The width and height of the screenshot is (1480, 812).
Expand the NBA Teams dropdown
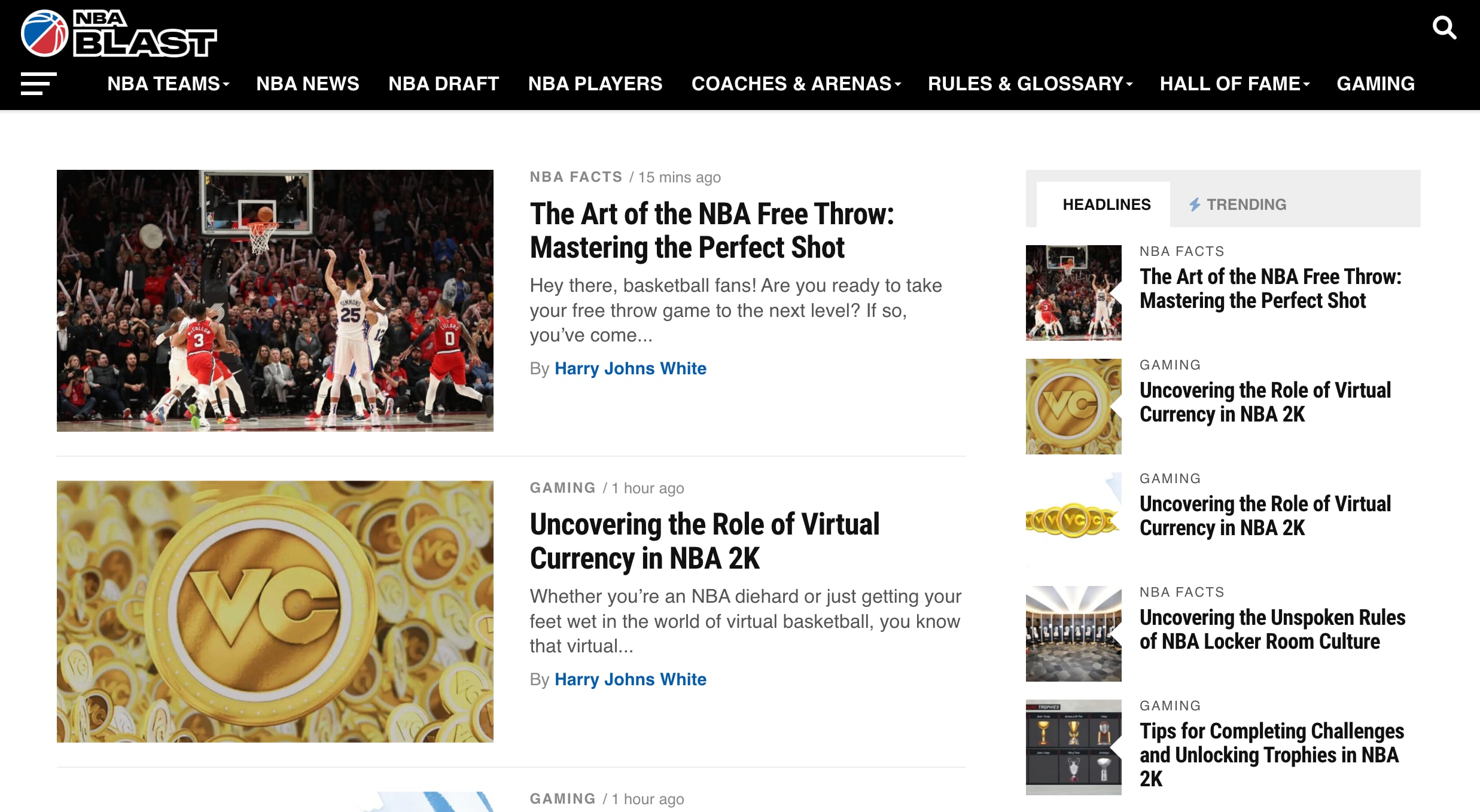pyautogui.click(x=168, y=84)
